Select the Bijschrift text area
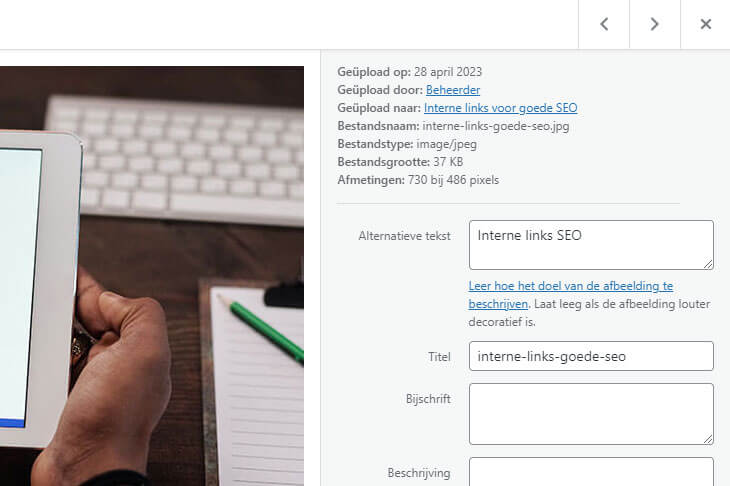Viewport: 730px width, 486px height. click(x=591, y=414)
